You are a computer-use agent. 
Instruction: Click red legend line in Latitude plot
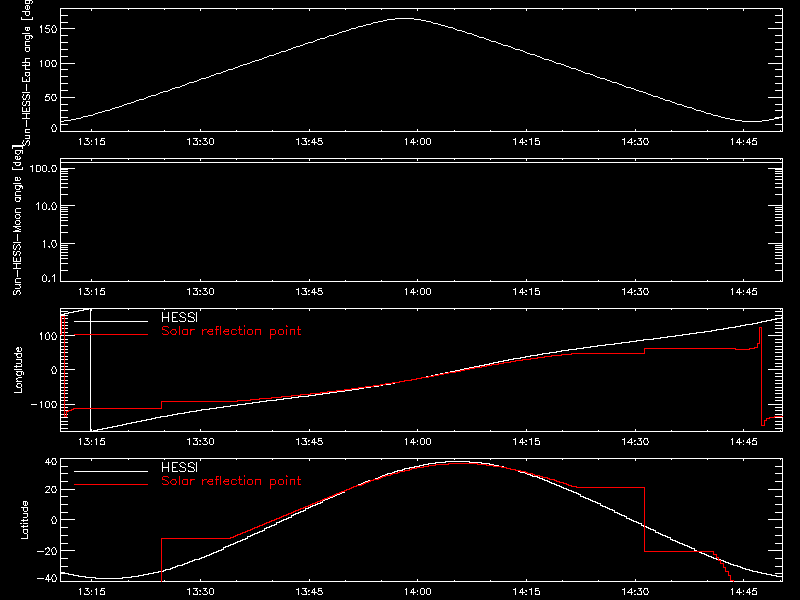point(111,485)
